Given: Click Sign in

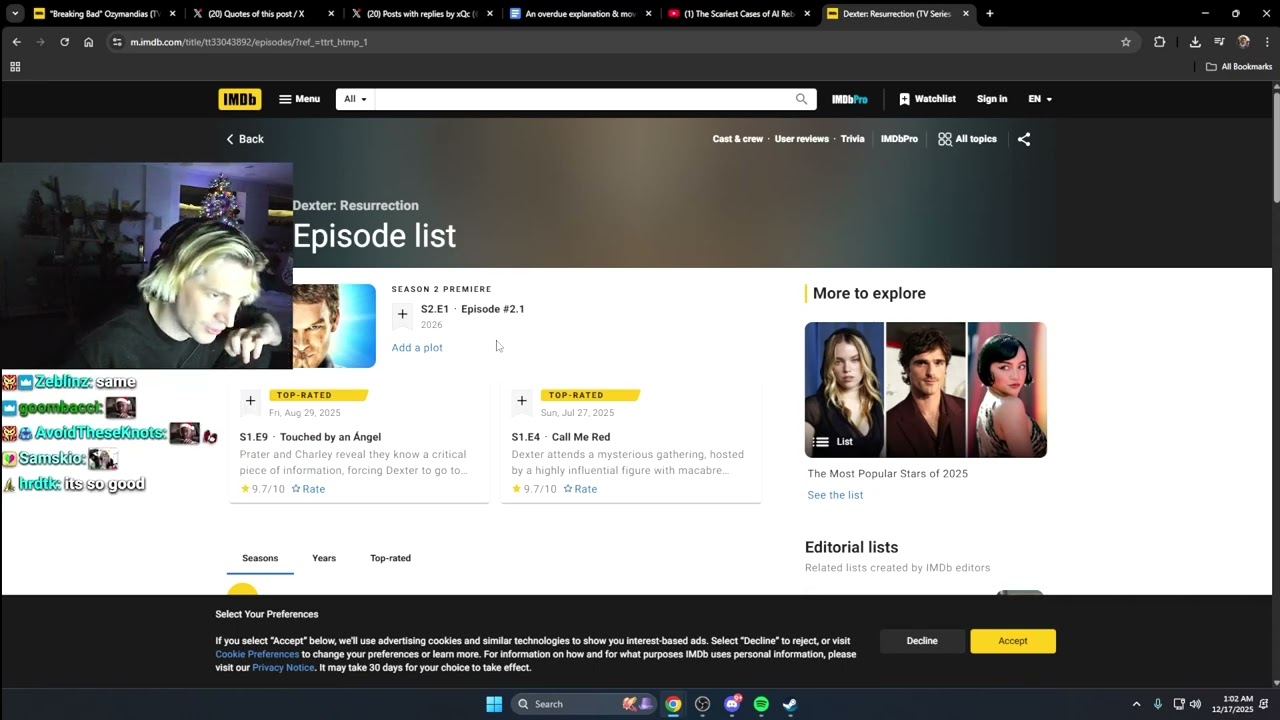Looking at the screenshot, I should (992, 99).
